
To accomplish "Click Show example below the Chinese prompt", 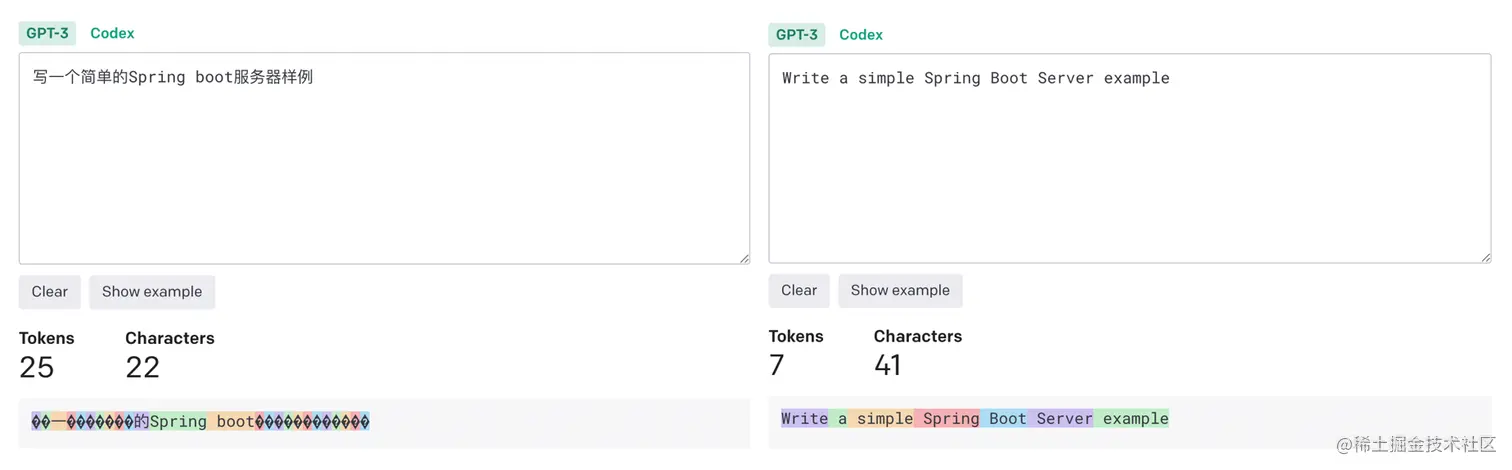I will click(x=152, y=292).
